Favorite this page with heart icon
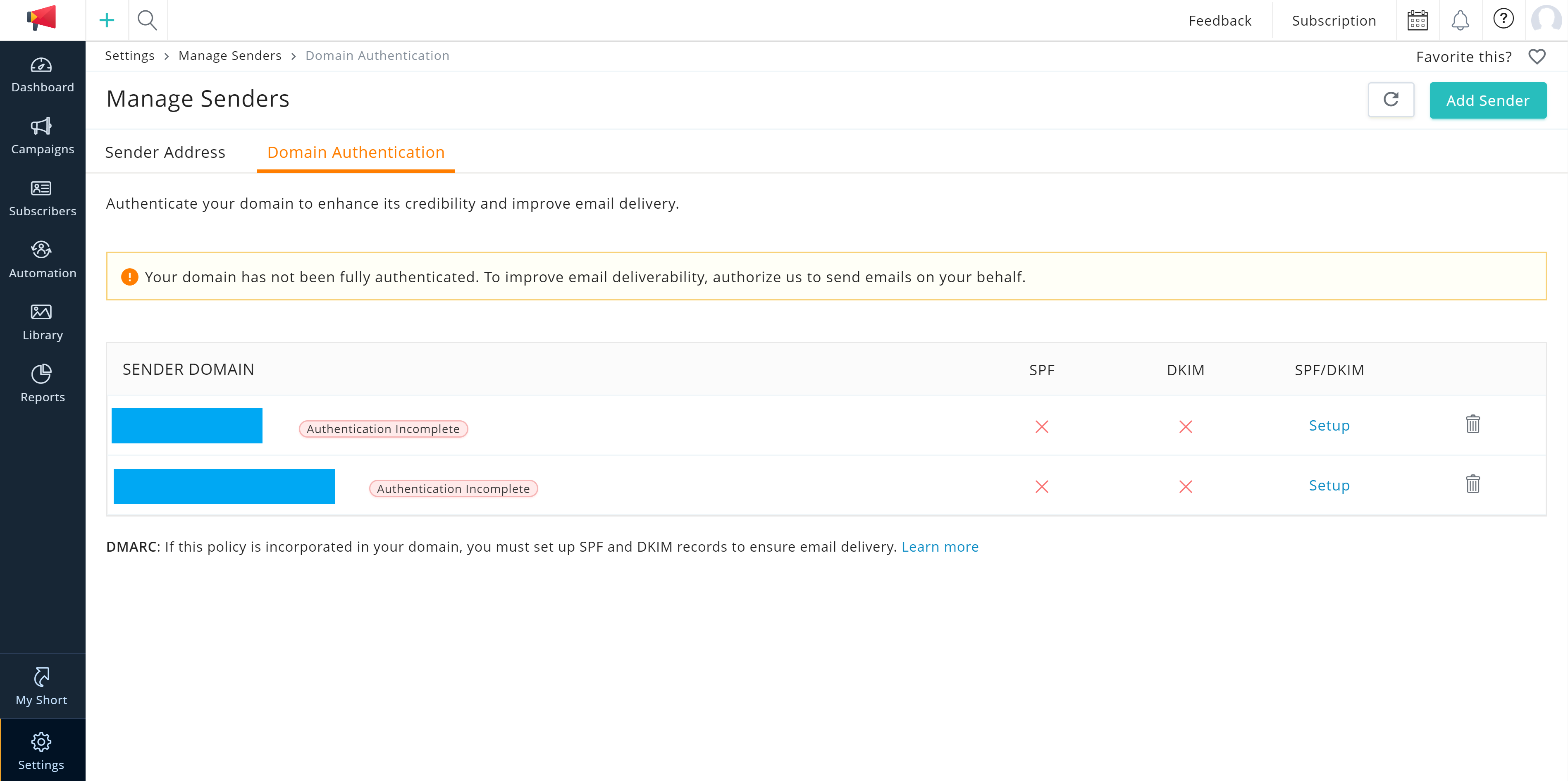This screenshot has height=781, width=1568. pyautogui.click(x=1537, y=57)
